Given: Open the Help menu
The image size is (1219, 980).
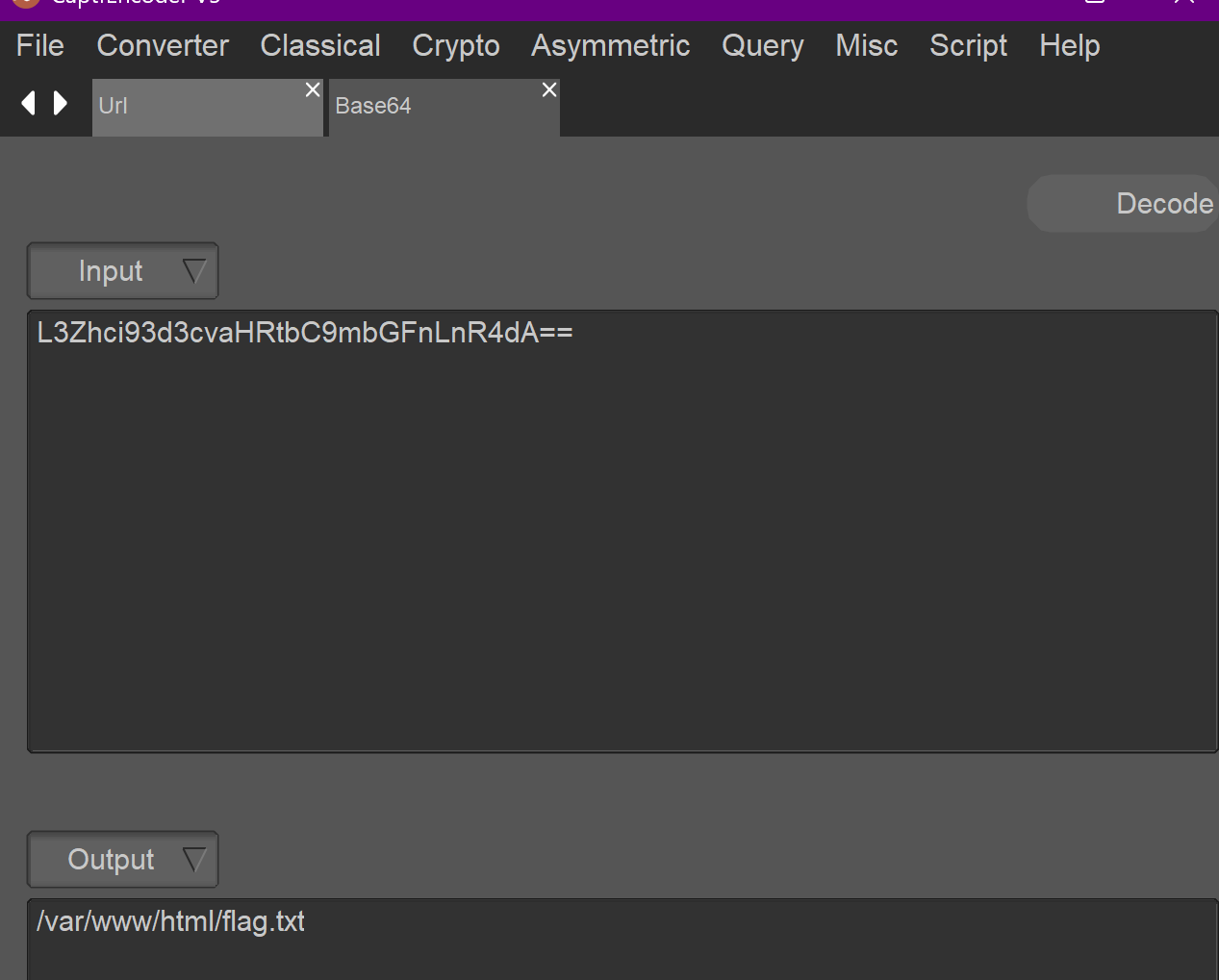Looking at the screenshot, I should click(x=1069, y=46).
